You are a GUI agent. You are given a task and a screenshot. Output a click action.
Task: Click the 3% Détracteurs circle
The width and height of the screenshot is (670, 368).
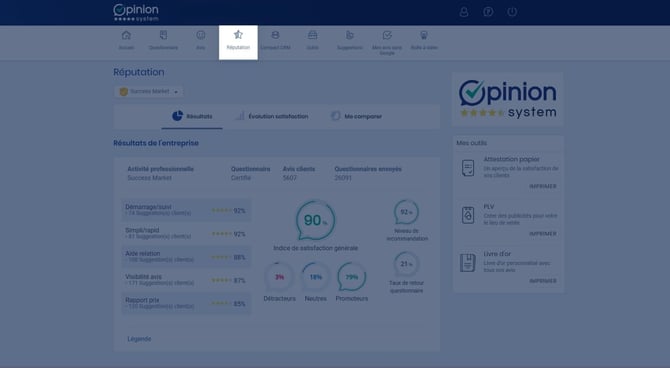pos(279,277)
